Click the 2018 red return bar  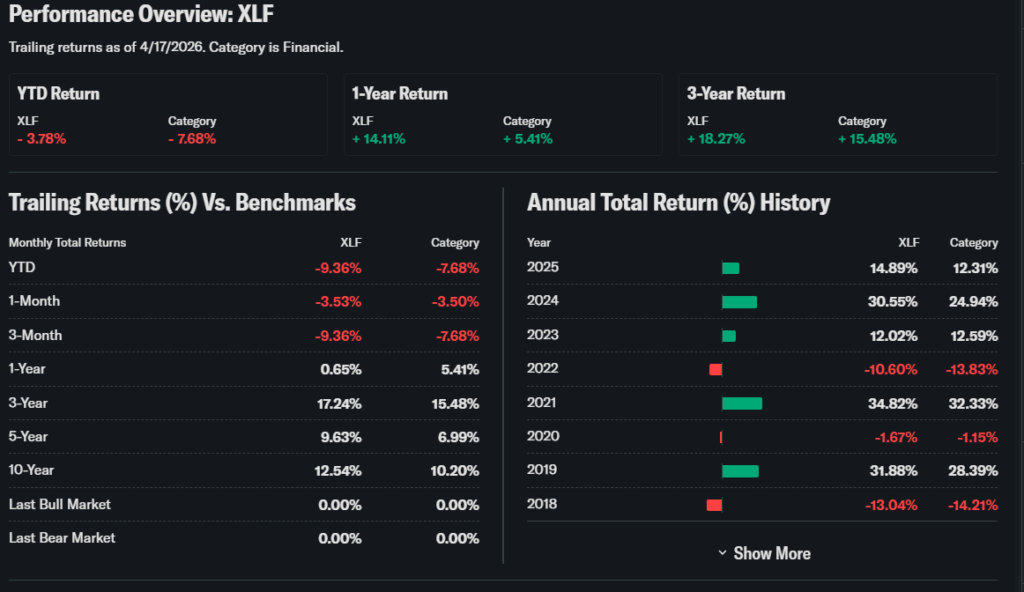(714, 505)
